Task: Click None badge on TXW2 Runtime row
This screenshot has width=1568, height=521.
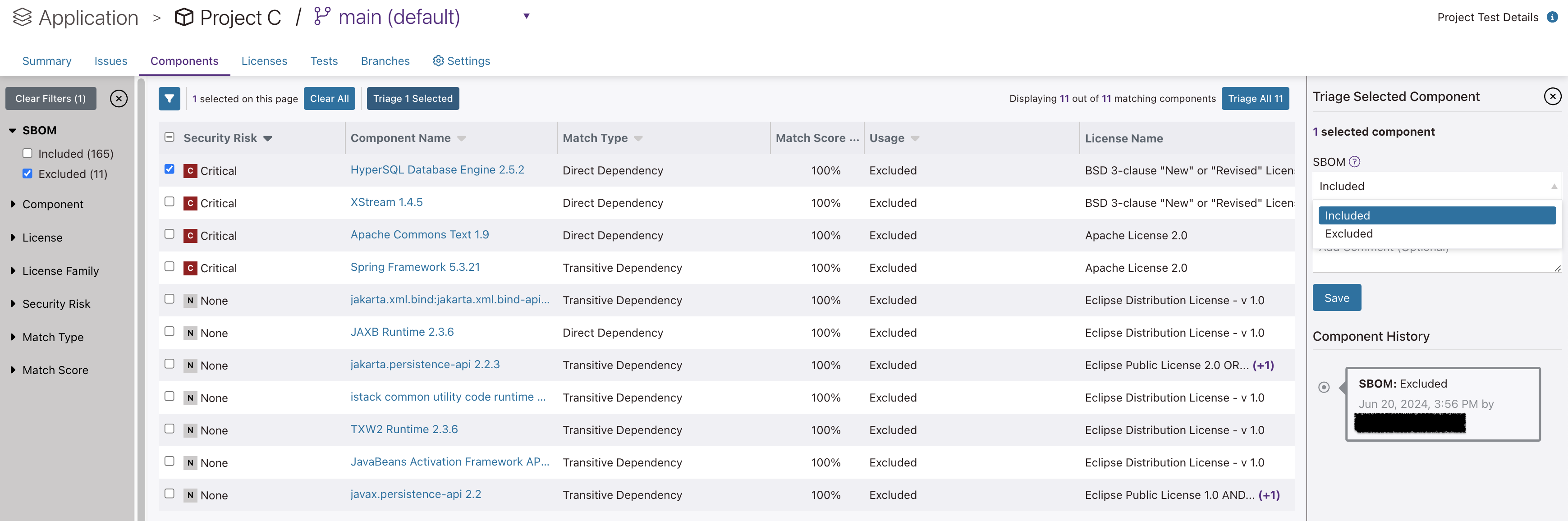Action: coord(191,430)
